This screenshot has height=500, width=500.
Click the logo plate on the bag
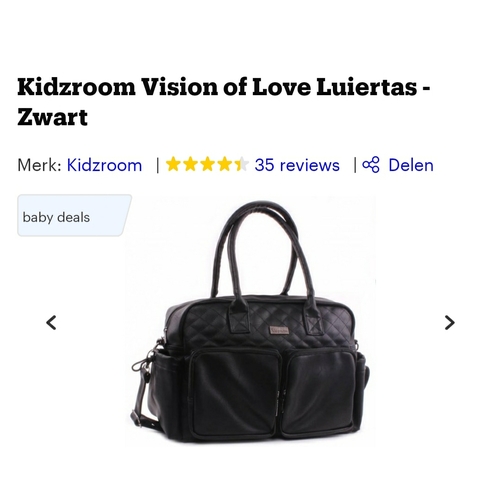click(279, 330)
